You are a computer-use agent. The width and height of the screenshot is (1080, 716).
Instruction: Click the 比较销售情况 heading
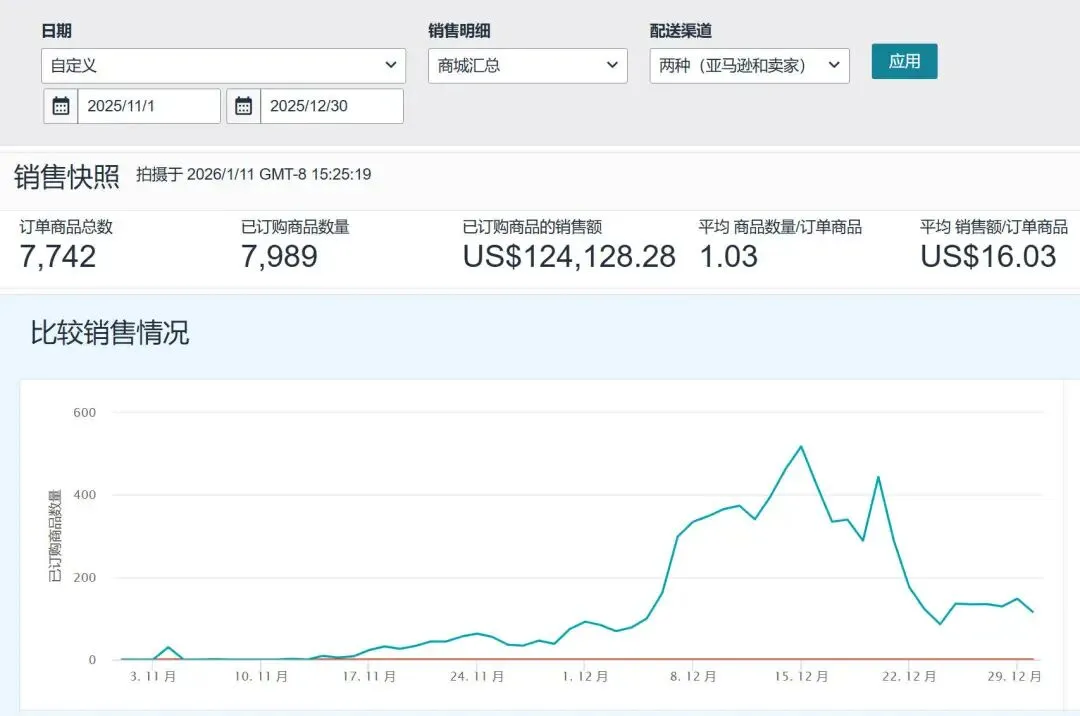pyautogui.click(x=110, y=333)
